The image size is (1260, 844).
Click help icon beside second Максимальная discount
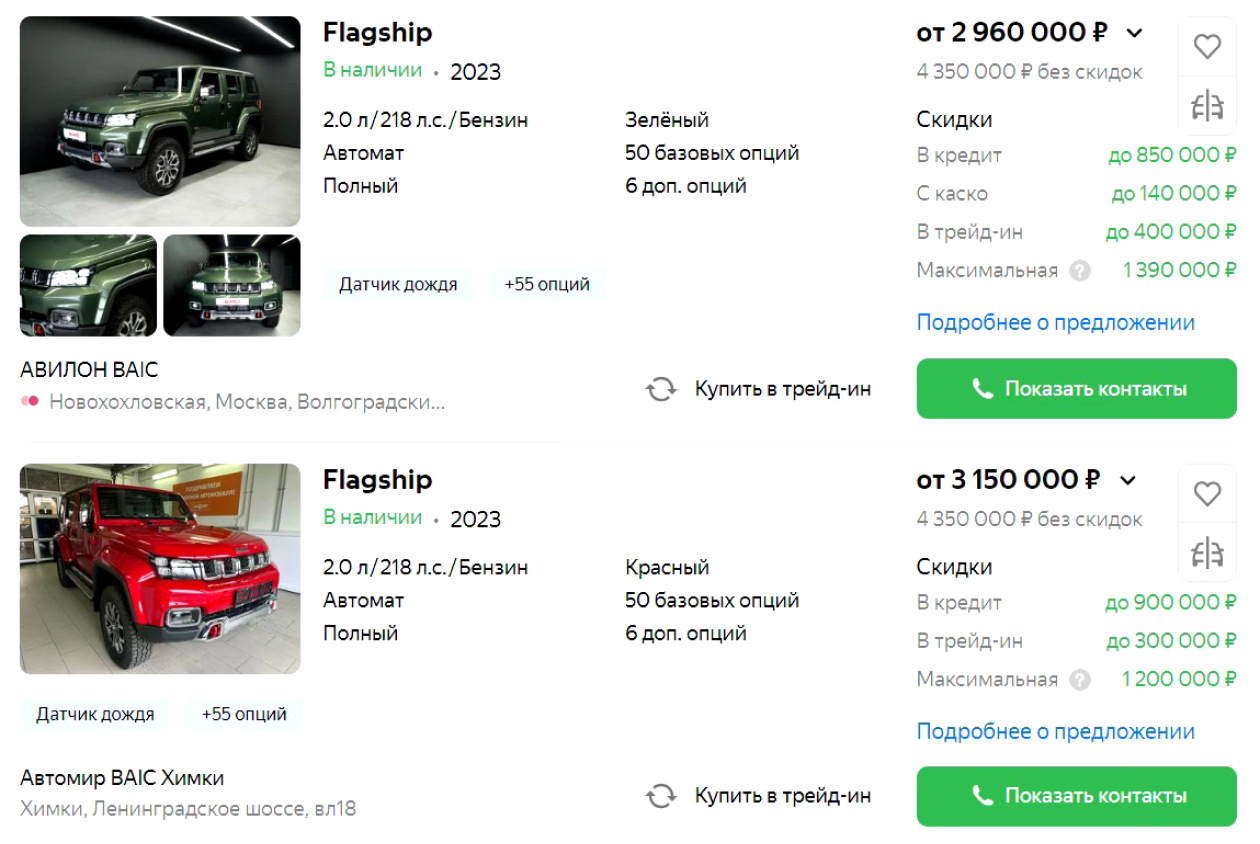click(x=1079, y=680)
